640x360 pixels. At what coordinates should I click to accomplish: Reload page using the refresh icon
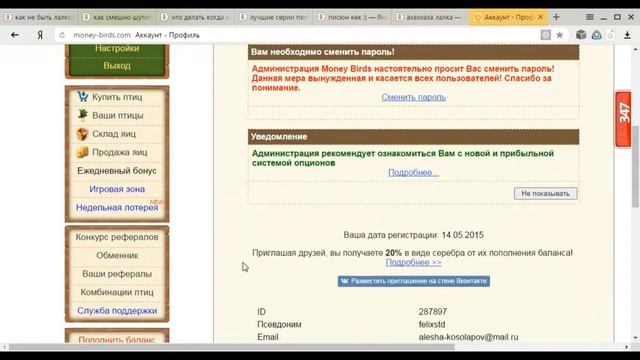tap(62, 35)
